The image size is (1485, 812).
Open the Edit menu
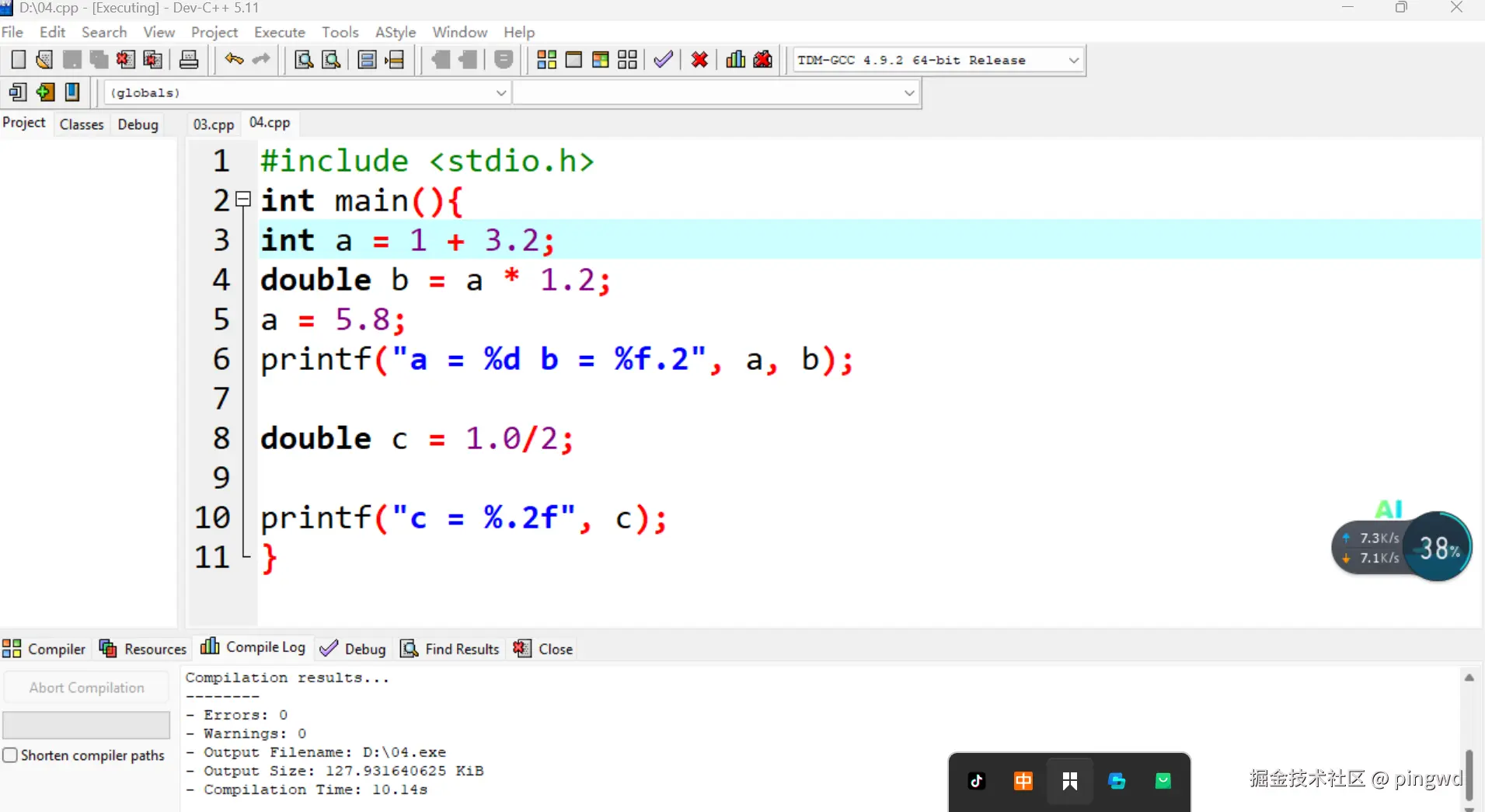pos(53,32)
